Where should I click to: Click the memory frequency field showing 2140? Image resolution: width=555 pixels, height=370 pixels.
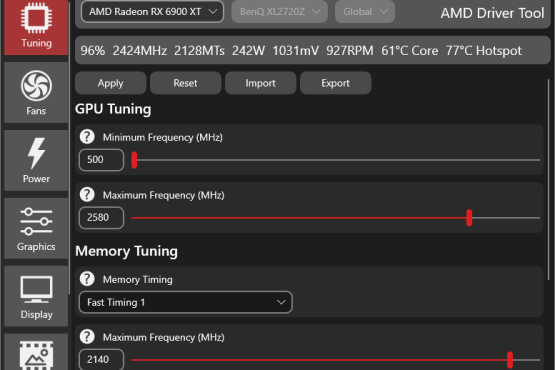point(102,359)
